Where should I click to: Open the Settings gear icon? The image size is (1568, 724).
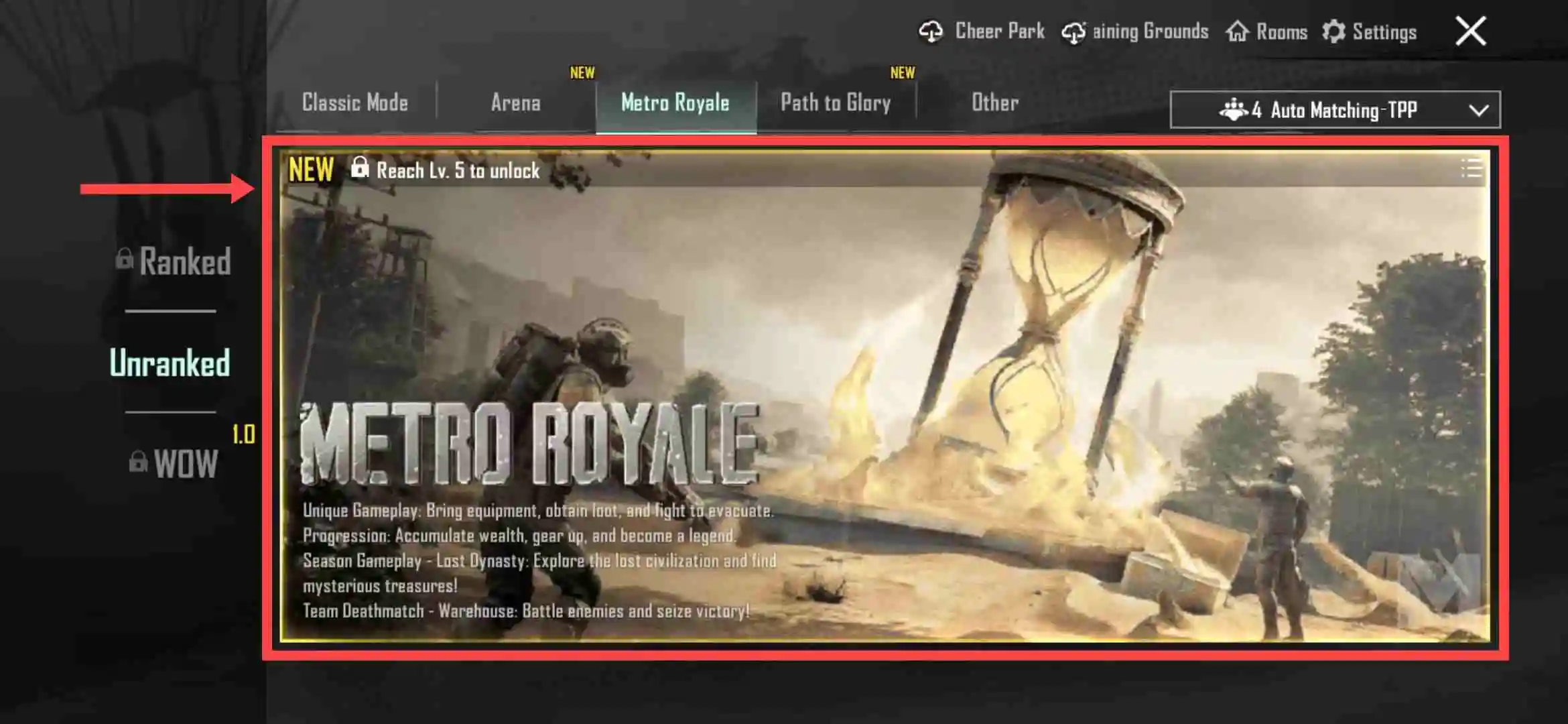pos(1333,32)
